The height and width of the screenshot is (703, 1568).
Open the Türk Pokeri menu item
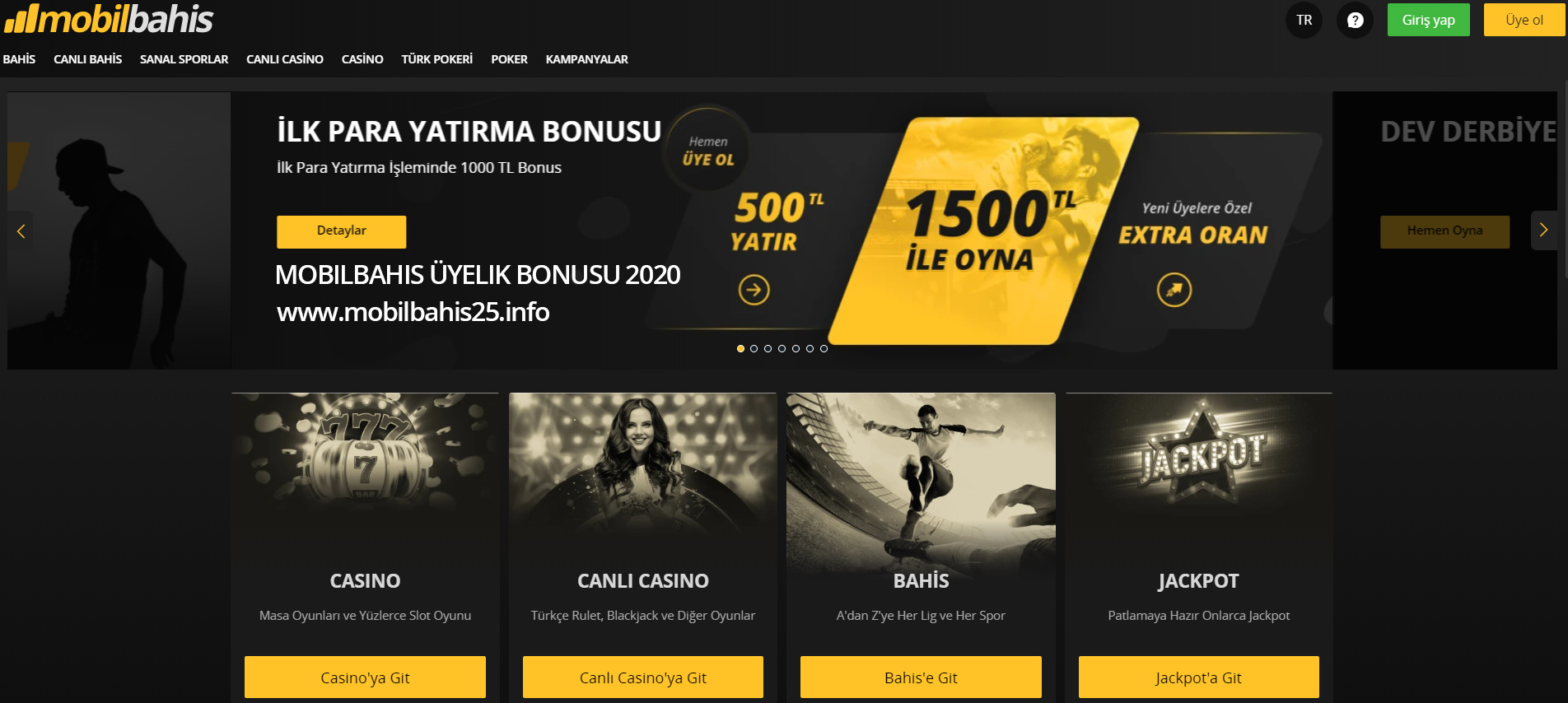point(436,59)
